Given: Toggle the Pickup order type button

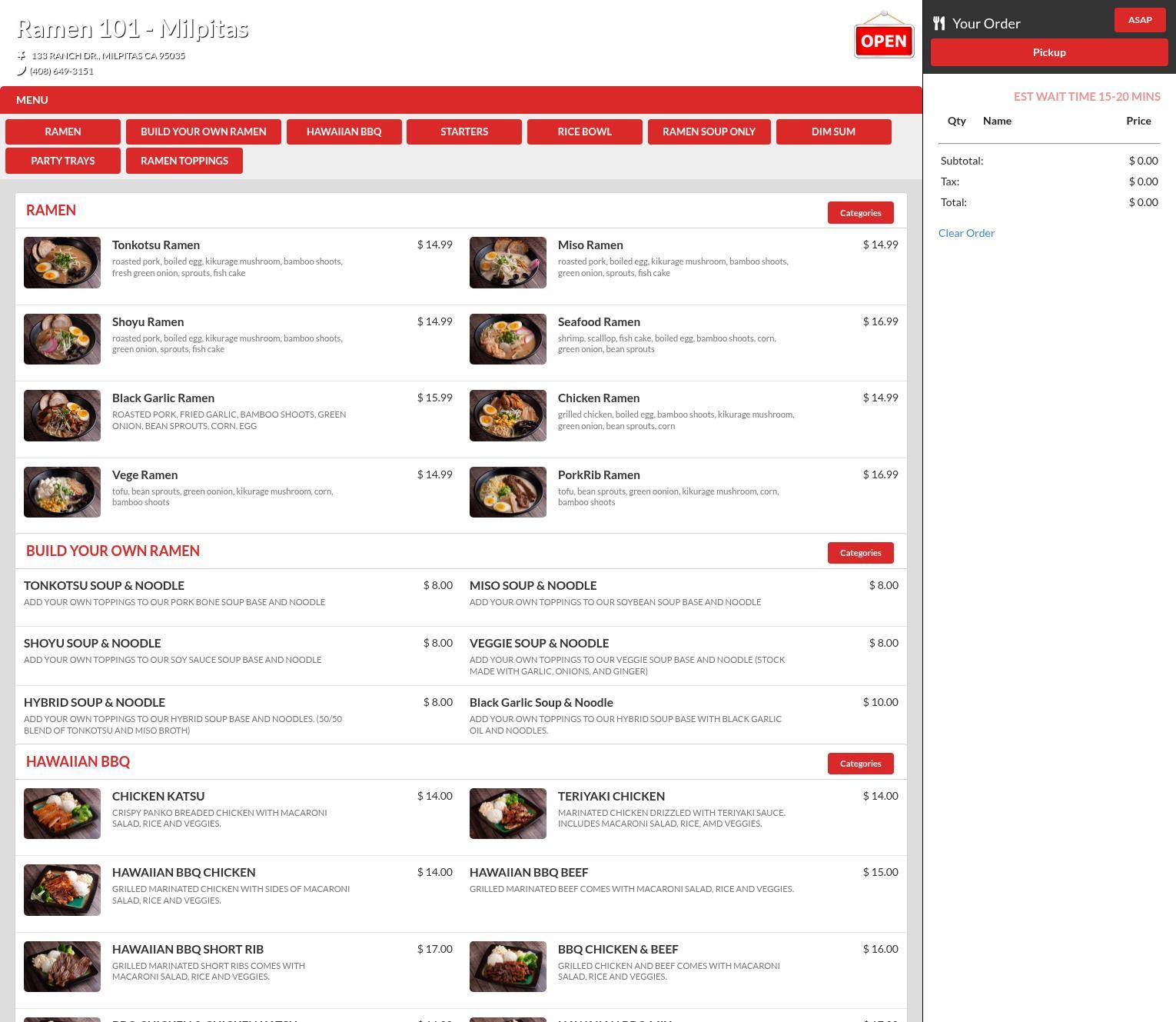Looking at the screenshot, I should tap(1049, 52).
